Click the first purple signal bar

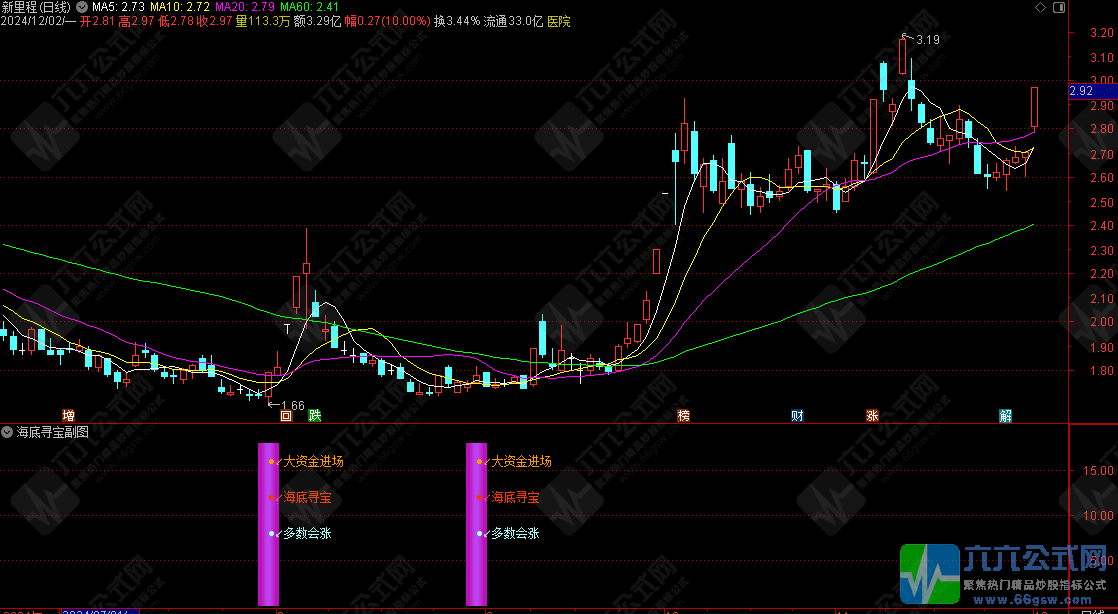coord(268,524)
